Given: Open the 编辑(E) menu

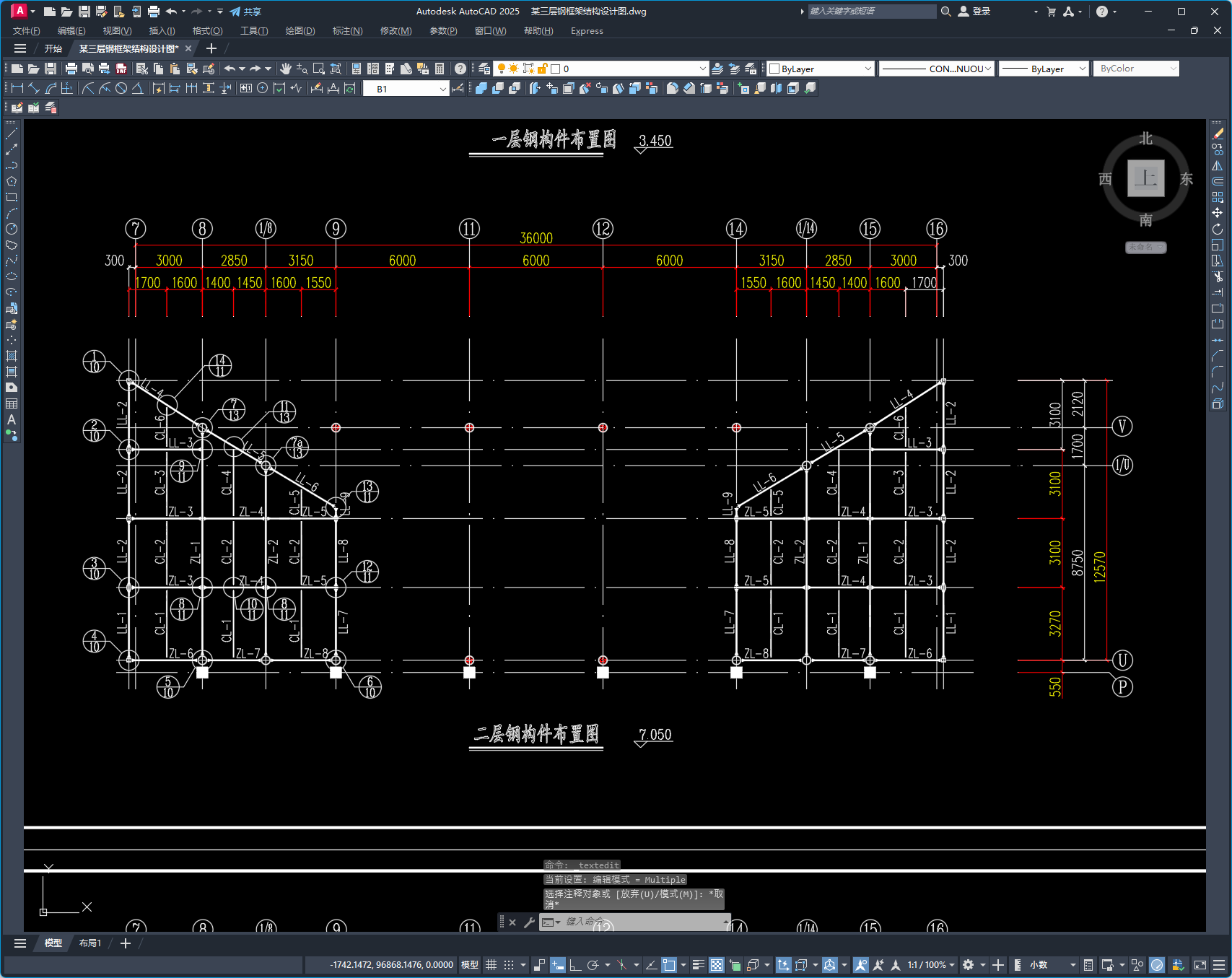Looking at the screenshot, I should (71, 30).
